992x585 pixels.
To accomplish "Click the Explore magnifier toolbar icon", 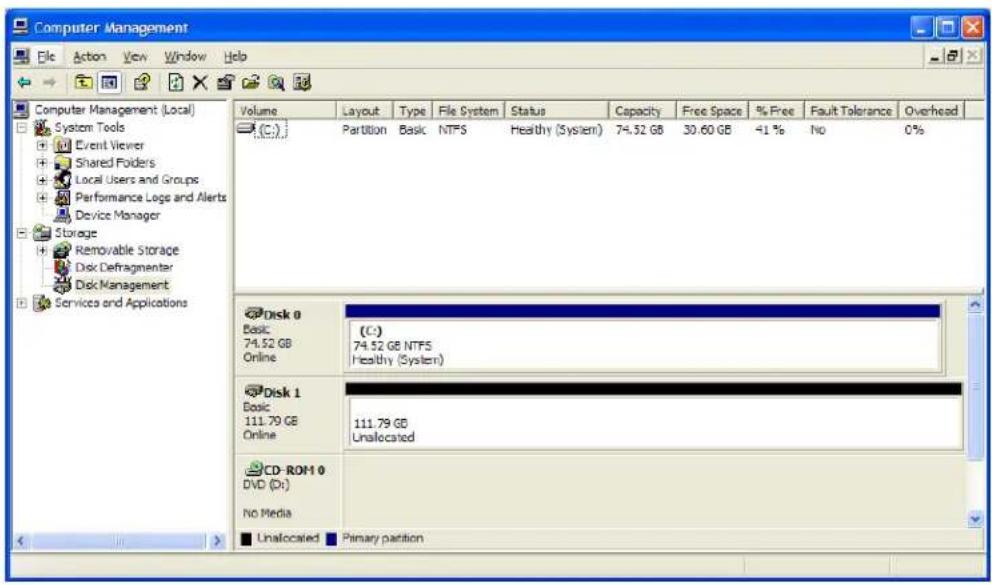I will click(276, 82).
